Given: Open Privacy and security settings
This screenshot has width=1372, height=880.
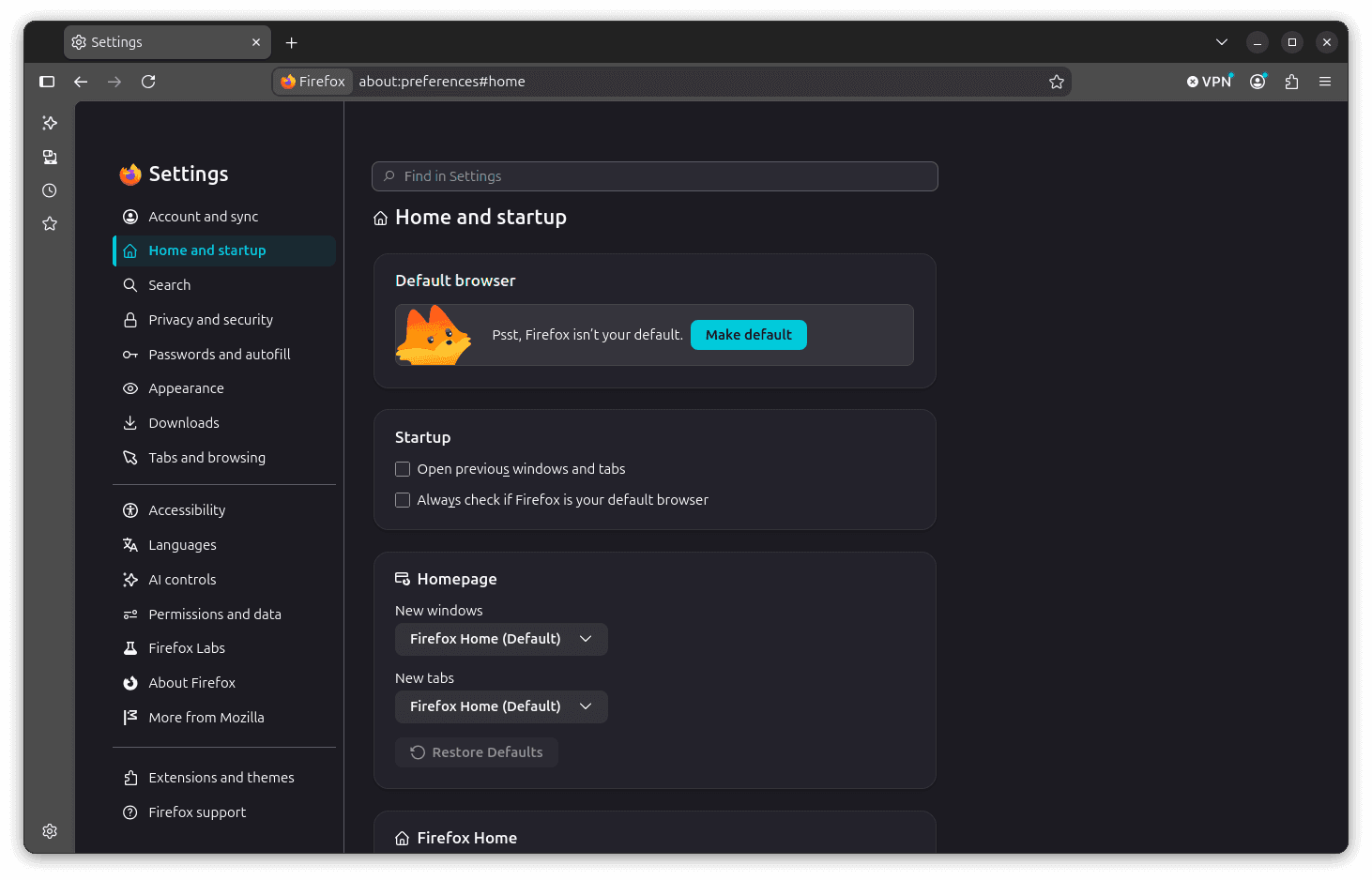Looking at the screenshot, I should coord(224,320).
